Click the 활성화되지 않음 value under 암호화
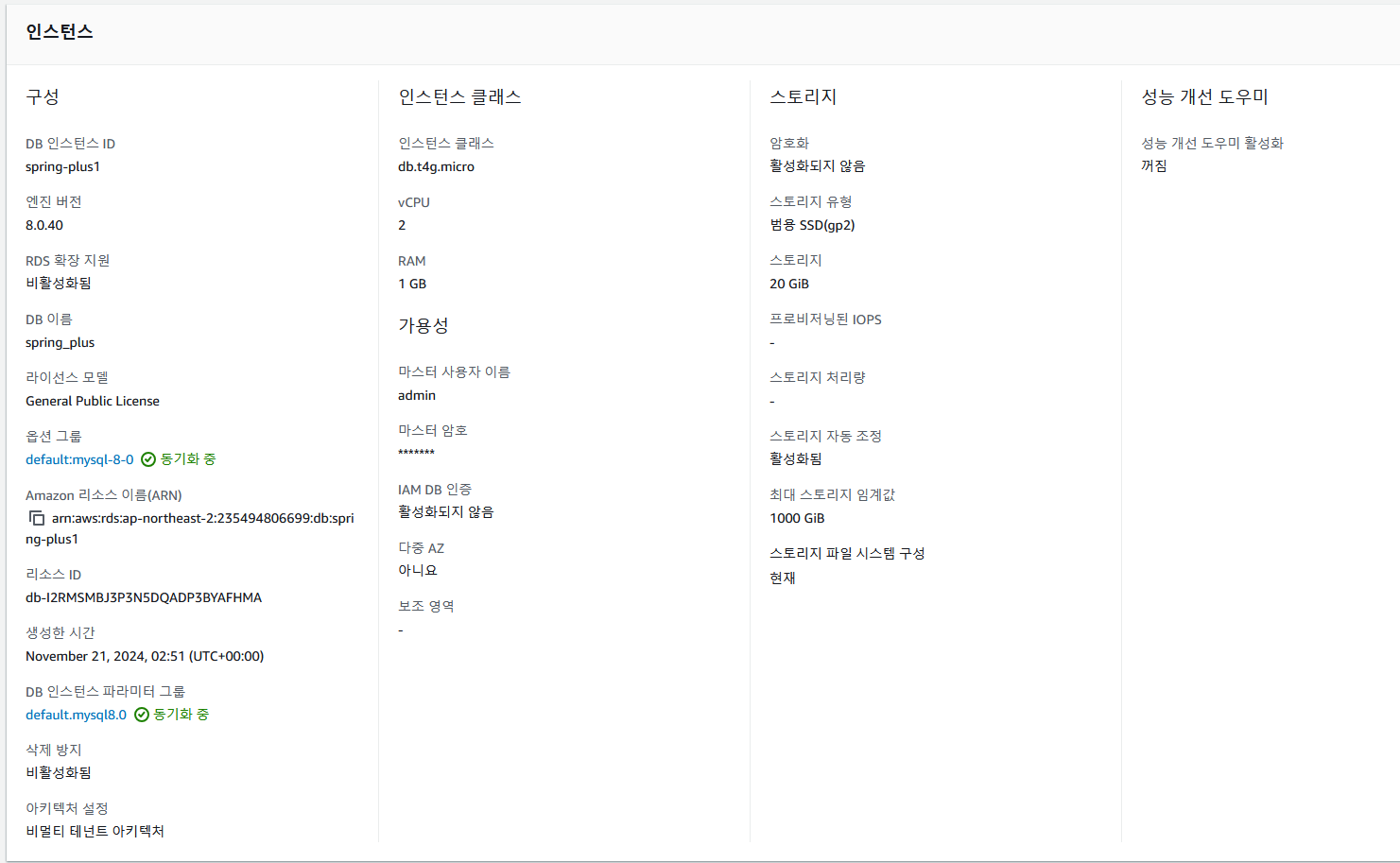The height and width of the screenshot is (863, 1400). [x=818, y=165]
